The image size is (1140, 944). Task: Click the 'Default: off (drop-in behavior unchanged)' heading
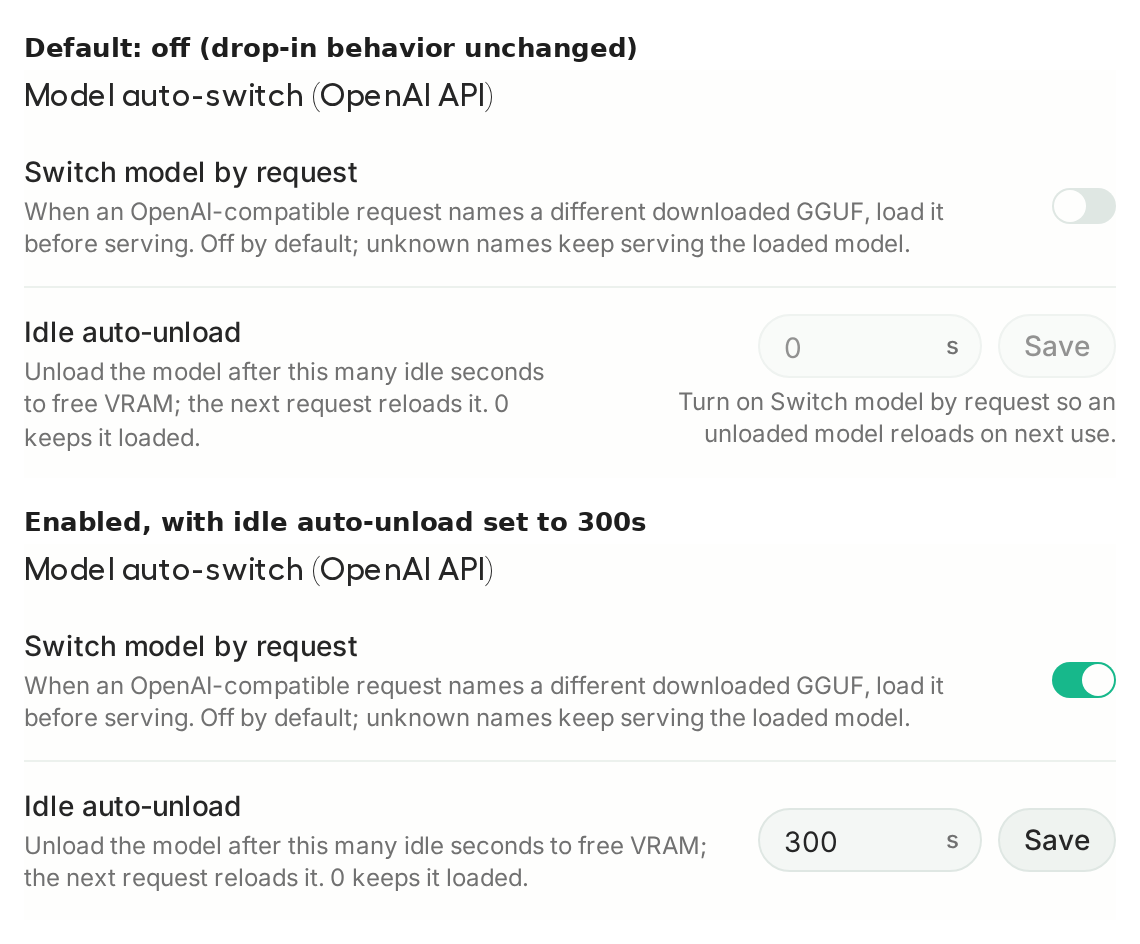click(x=331, y=48)
